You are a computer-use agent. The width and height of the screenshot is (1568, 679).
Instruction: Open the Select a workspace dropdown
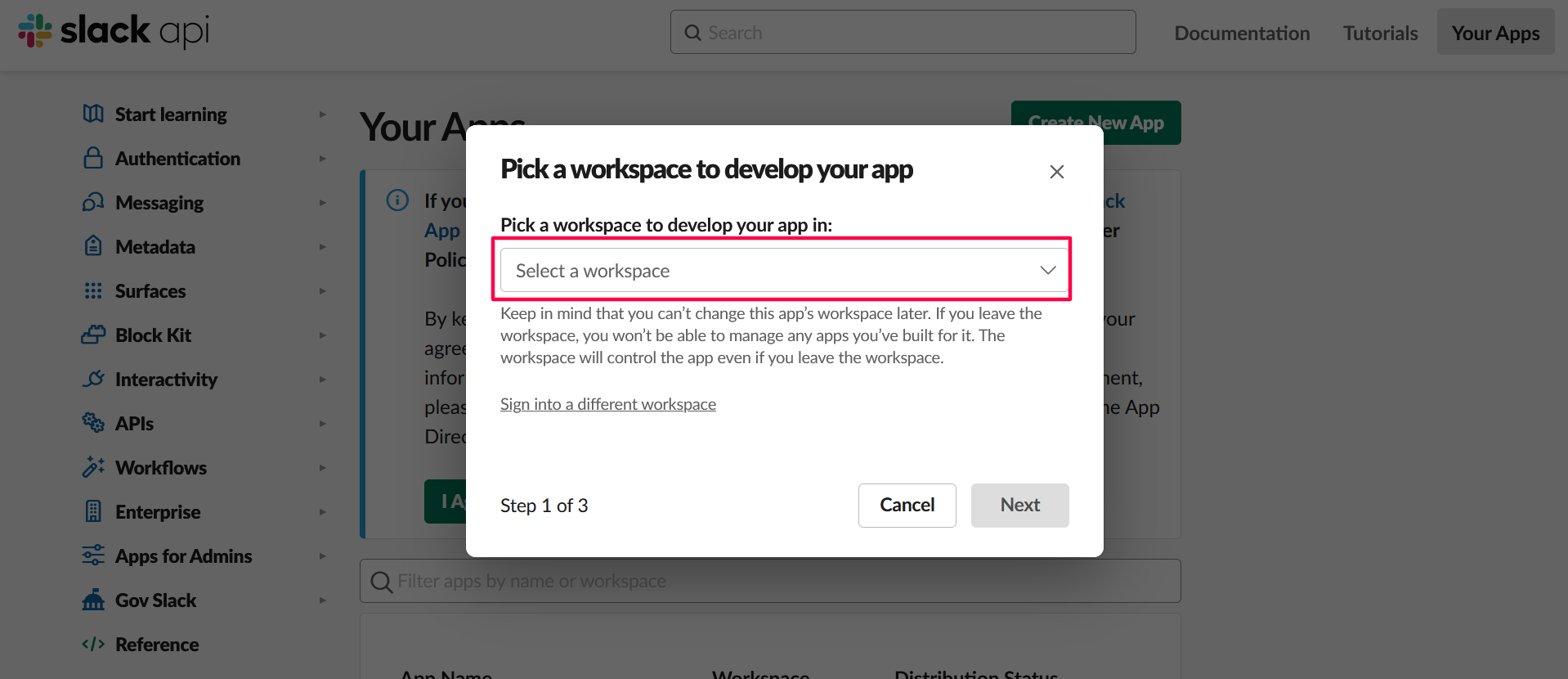pyautogui.click(x=783, y=270)
